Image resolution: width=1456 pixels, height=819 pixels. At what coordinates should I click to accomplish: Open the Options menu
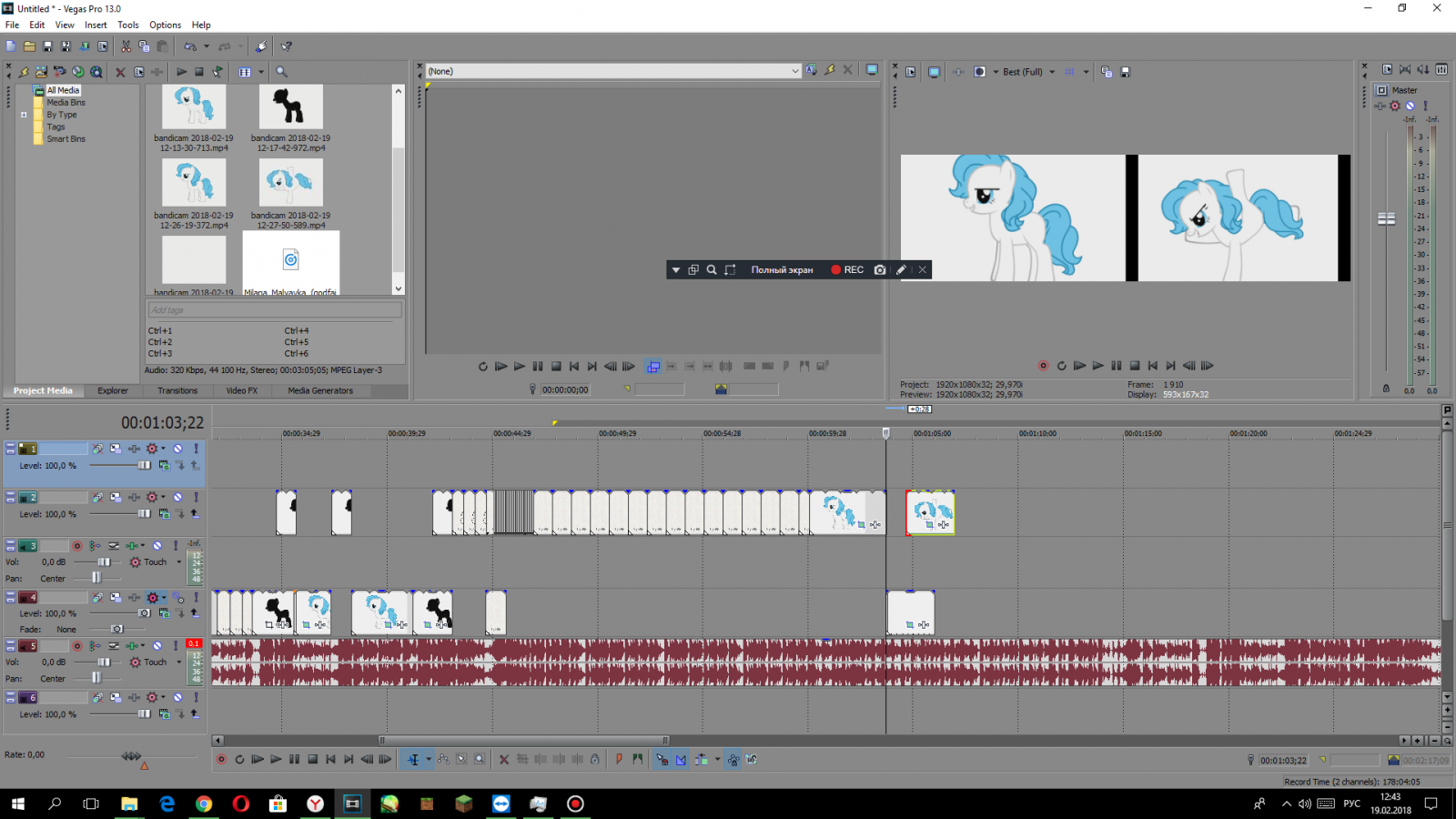165,25
